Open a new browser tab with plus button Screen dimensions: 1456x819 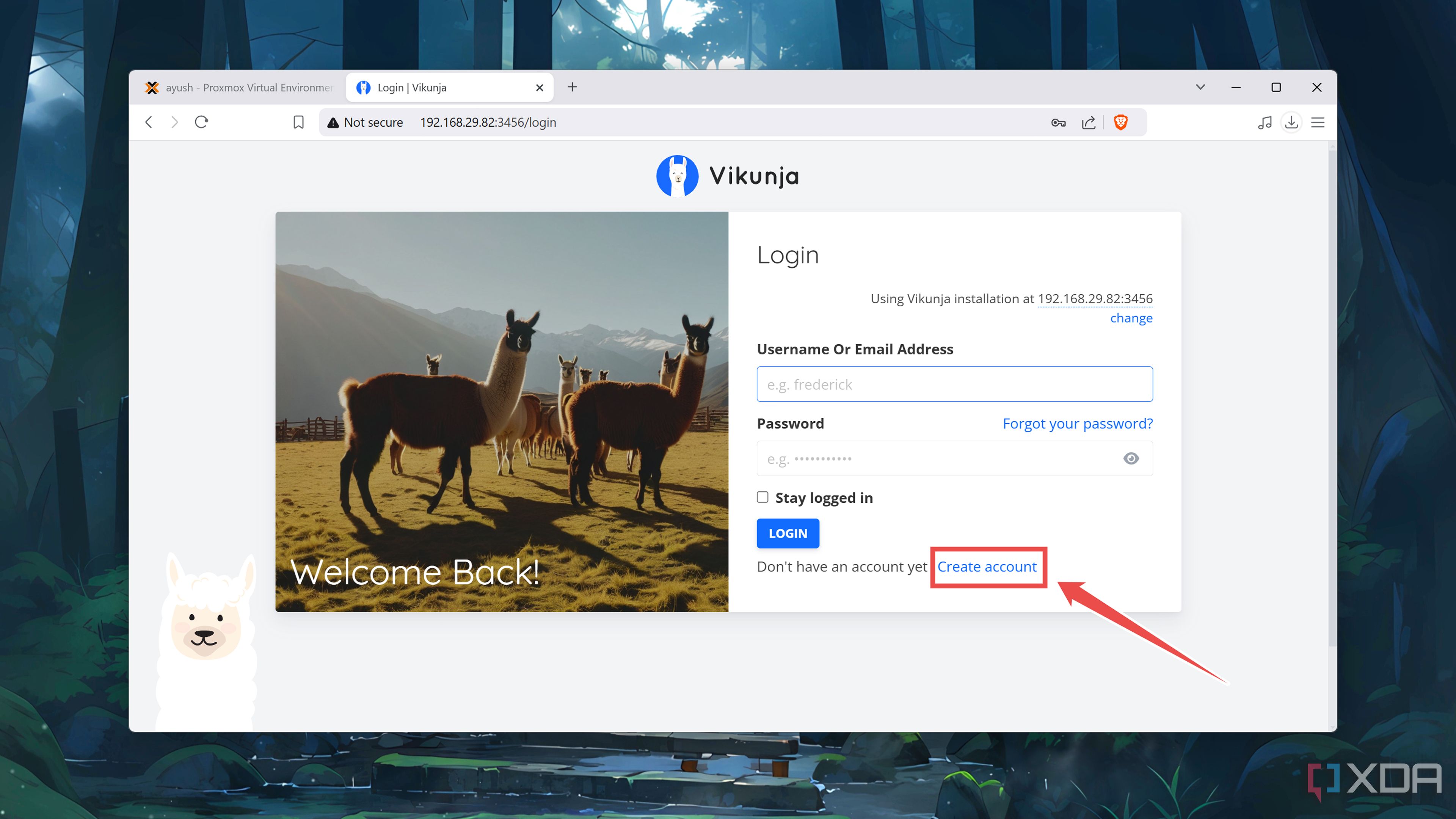(572, 87)
